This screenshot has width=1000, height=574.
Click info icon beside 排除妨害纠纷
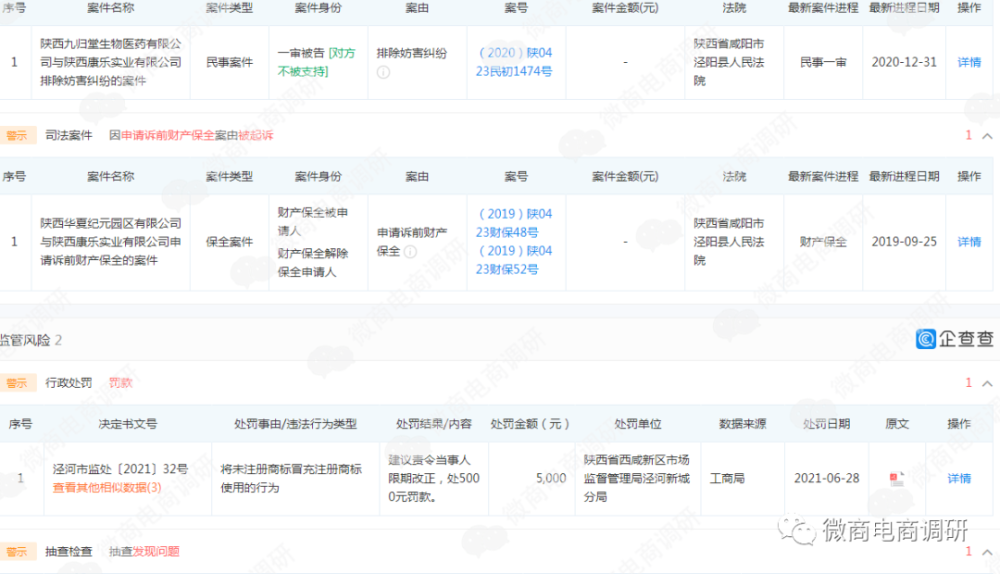click(383, 72)
